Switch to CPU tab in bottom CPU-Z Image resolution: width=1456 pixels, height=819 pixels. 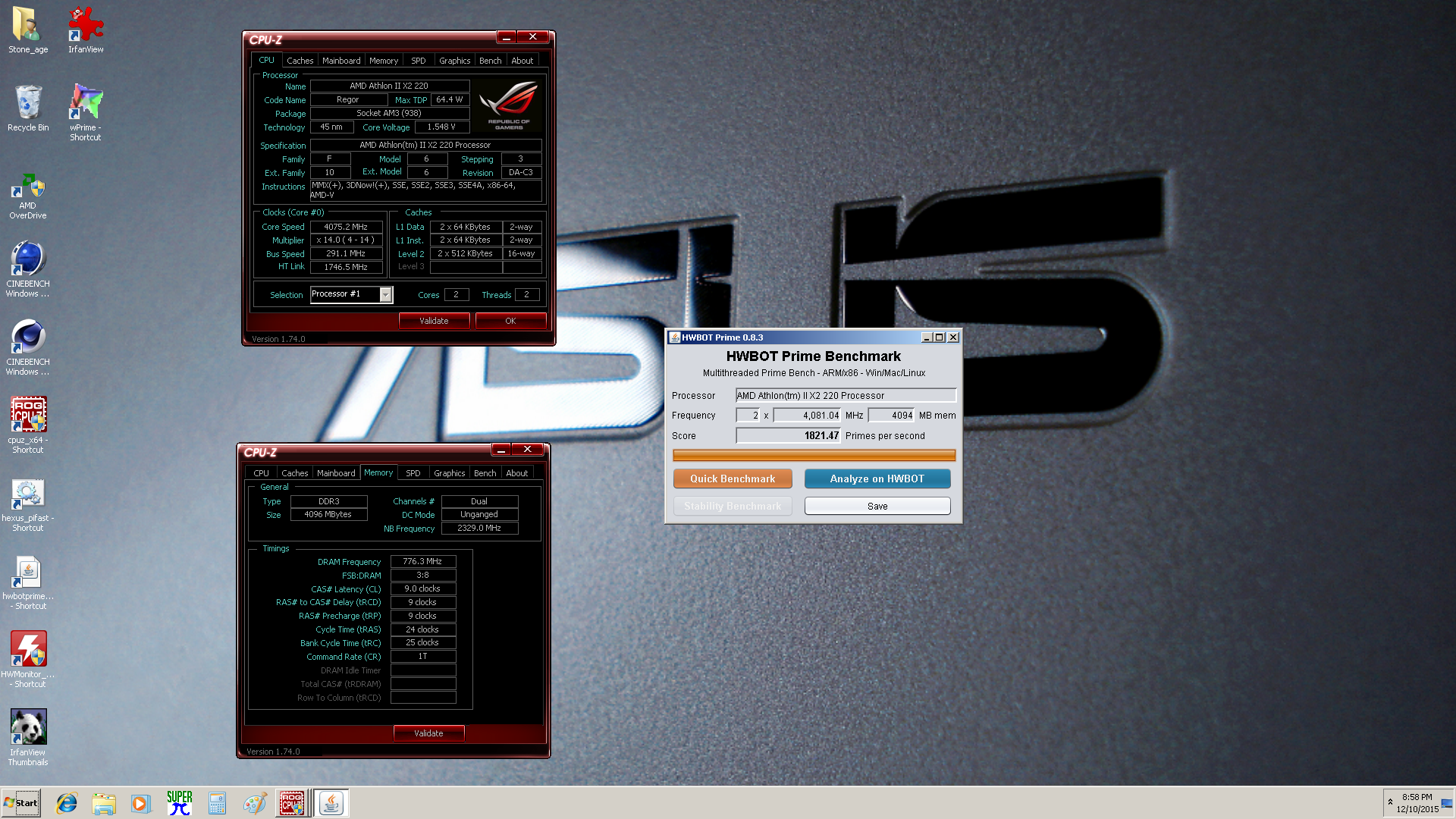coord(261,473)
